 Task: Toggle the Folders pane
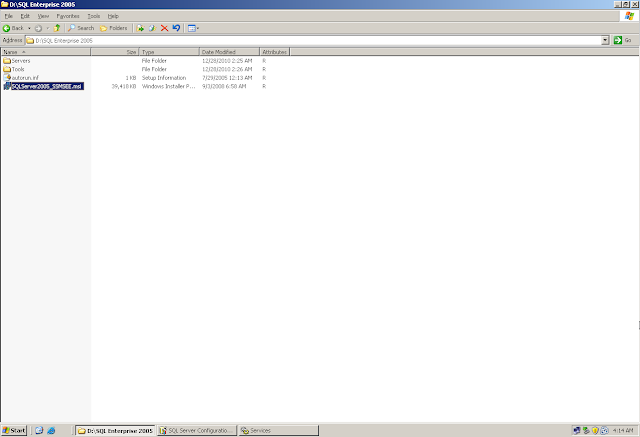pos(113,28)
